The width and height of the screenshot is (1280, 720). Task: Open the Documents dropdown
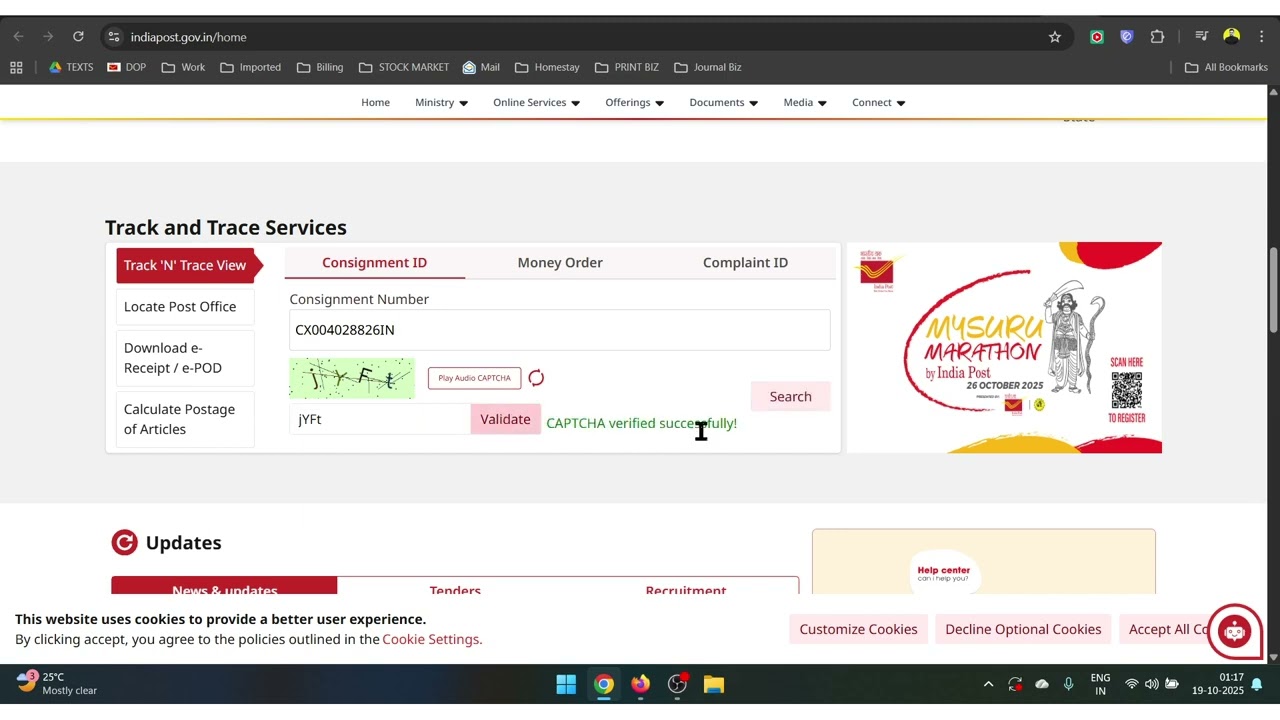(x=723, y=103)
